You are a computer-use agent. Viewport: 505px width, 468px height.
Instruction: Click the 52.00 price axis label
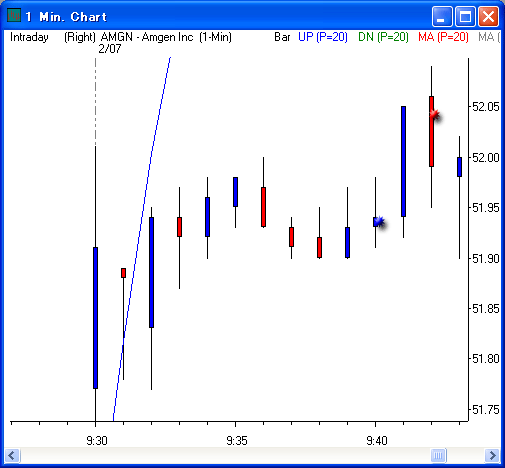(486, 157)
